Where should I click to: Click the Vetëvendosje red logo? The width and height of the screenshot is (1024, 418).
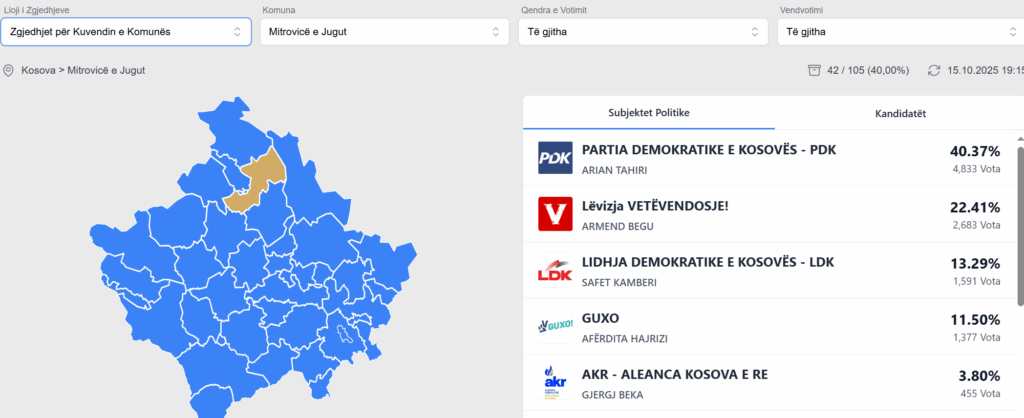pyautogui.click(x=554, y=213)
